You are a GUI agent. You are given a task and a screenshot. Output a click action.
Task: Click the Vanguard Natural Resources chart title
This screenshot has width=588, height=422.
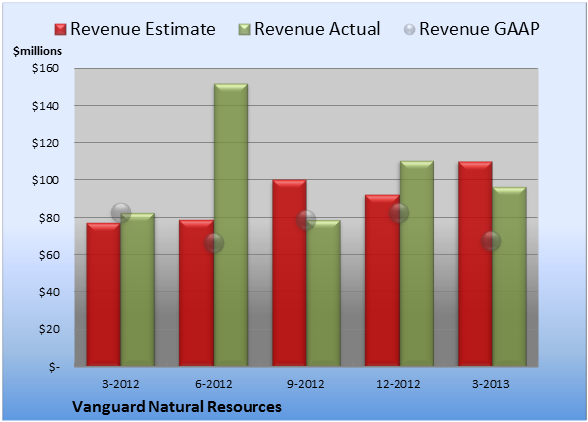coord(177,407)
